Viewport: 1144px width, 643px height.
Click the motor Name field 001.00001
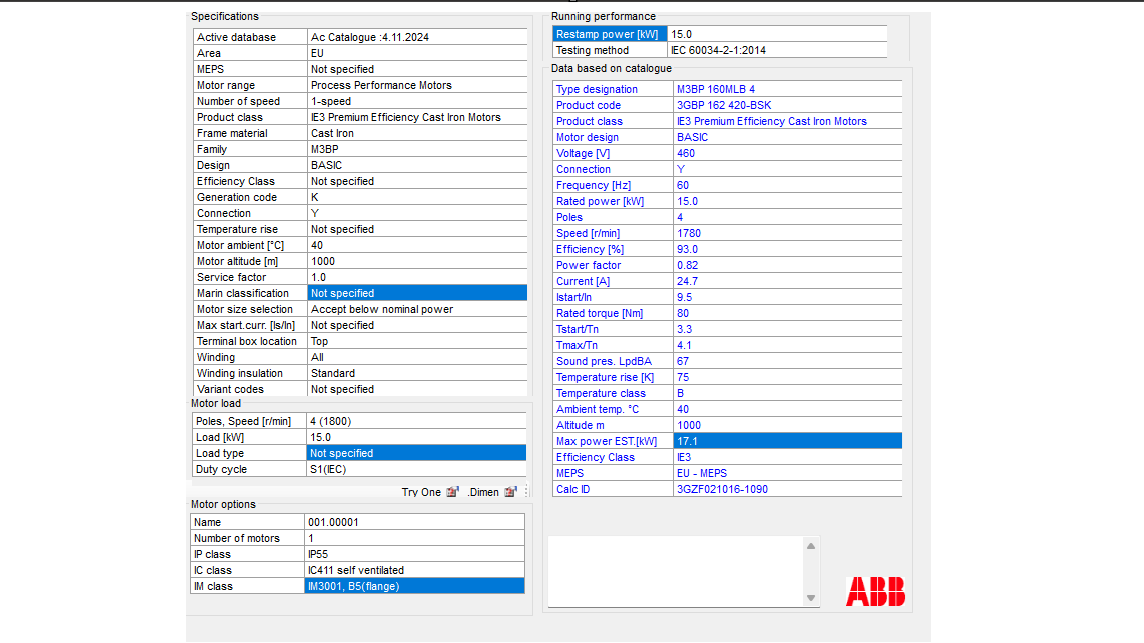click(414, 522)
